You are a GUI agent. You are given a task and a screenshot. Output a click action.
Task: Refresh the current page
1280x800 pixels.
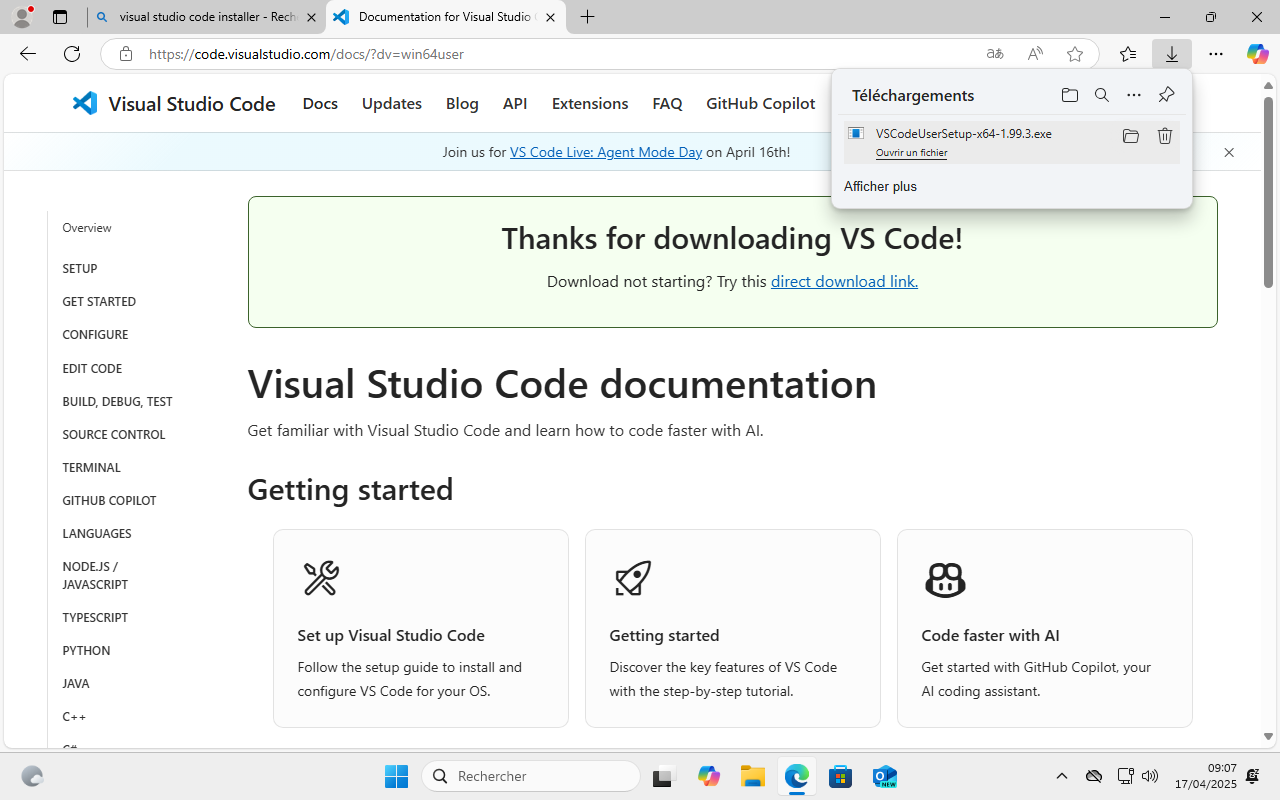point(72,54)
